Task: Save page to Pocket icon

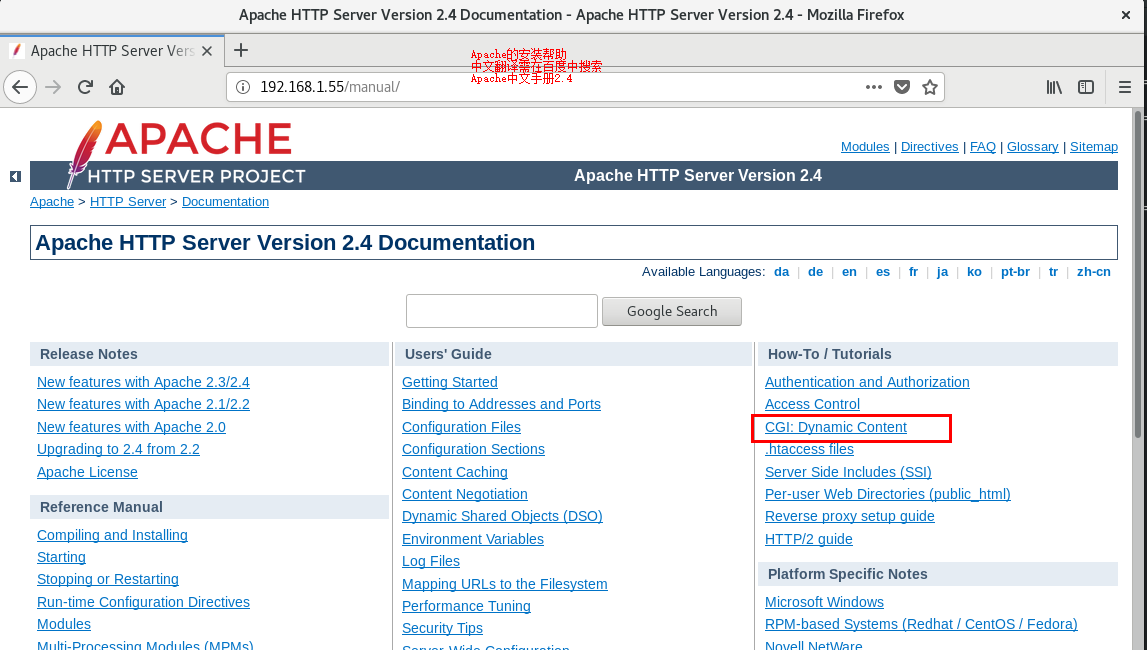Action: 902,87
